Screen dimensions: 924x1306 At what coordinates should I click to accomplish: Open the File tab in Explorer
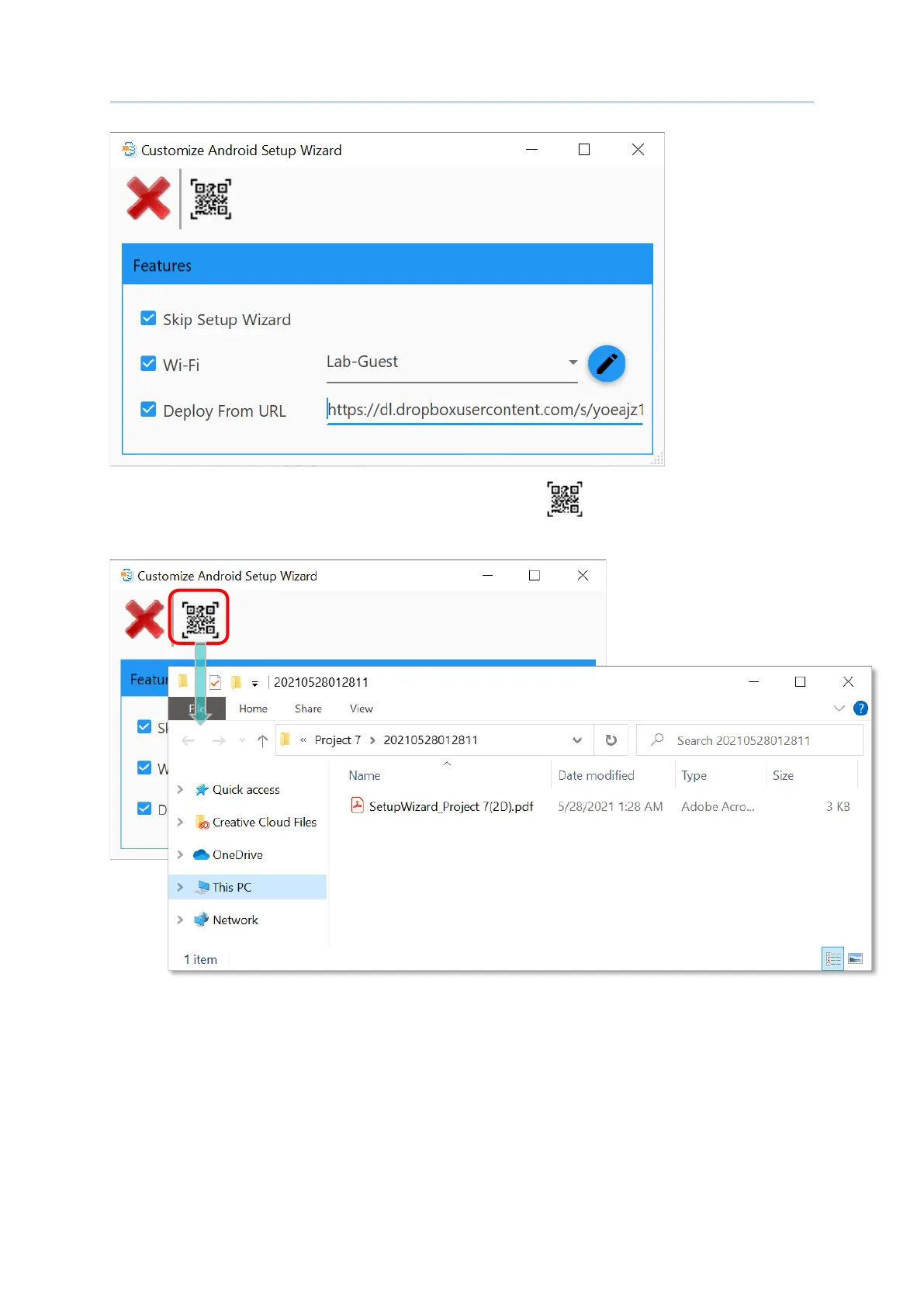click(x=197, y=708)
